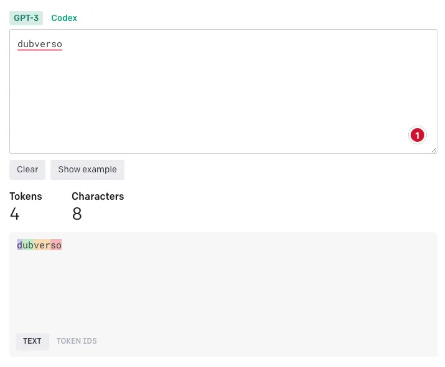Click the Show example button
The height and width of the screenshot is (367, 445).
click(x=87, y=170)
